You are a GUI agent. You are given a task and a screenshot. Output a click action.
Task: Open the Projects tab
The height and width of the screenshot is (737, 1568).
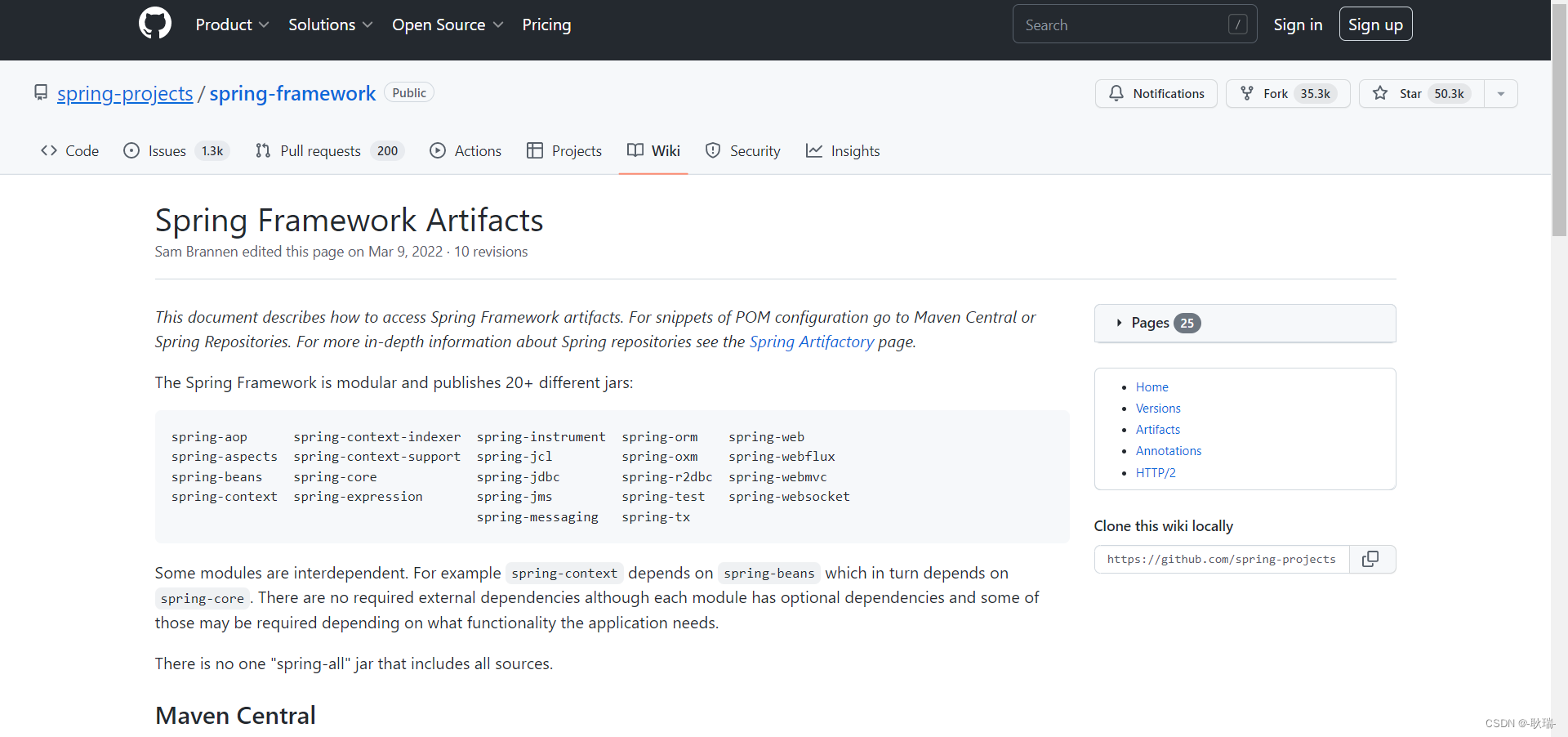pos(564,150)
